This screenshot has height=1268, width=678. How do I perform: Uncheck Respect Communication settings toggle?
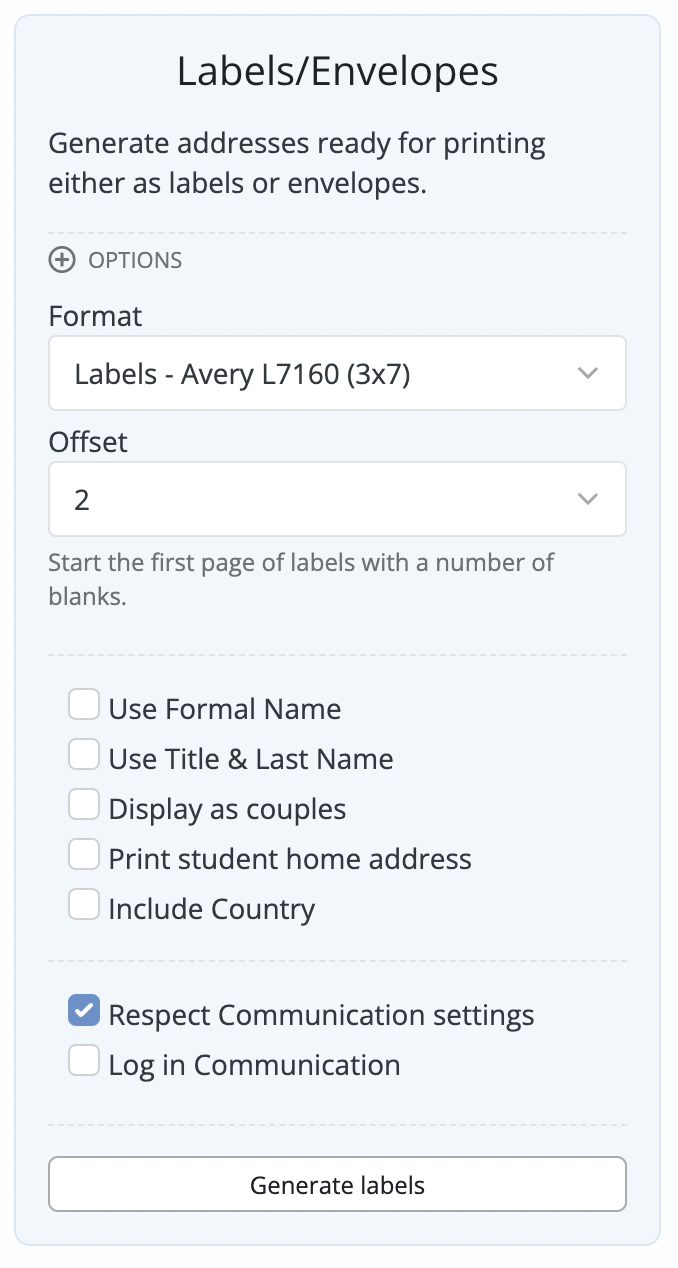coord(84,1010)
